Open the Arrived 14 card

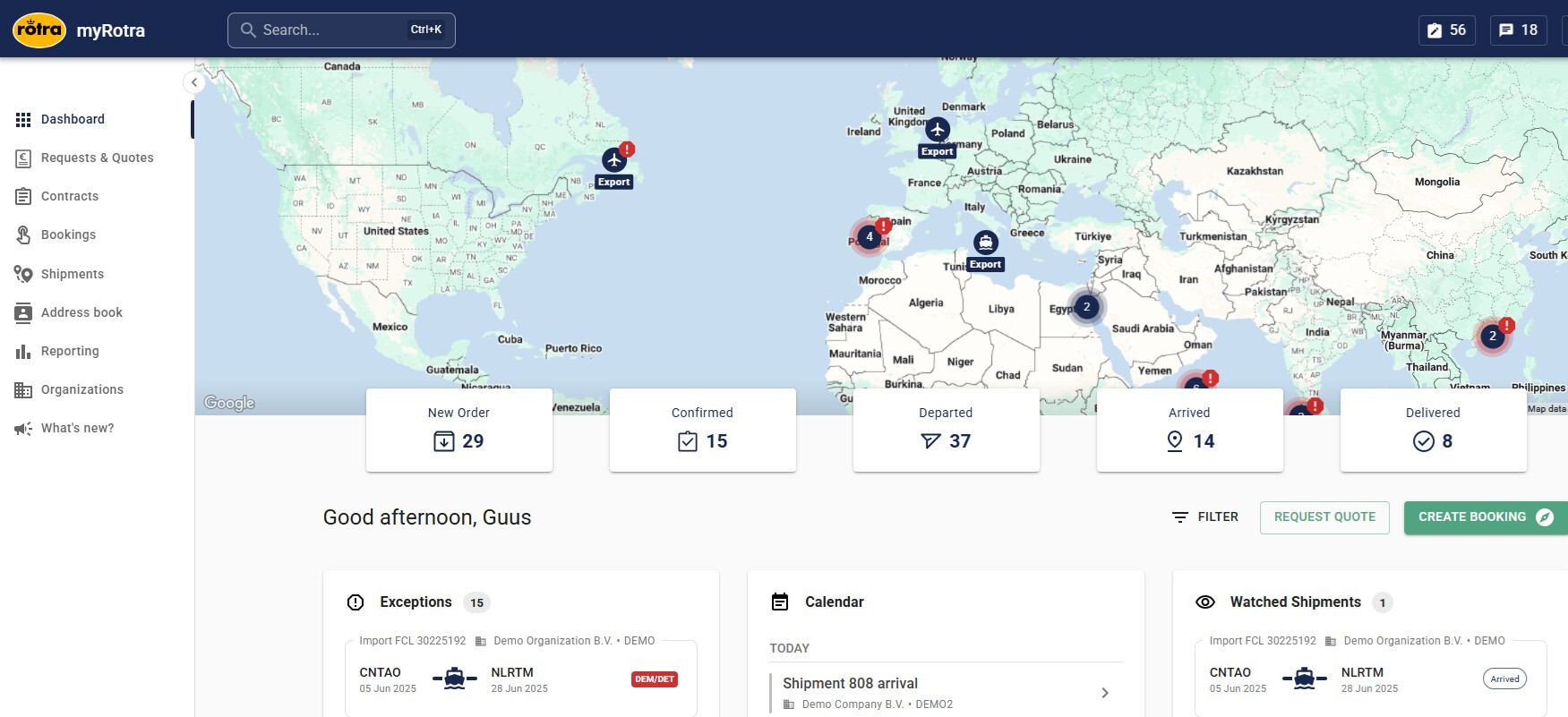click(x=1190, y=430)
